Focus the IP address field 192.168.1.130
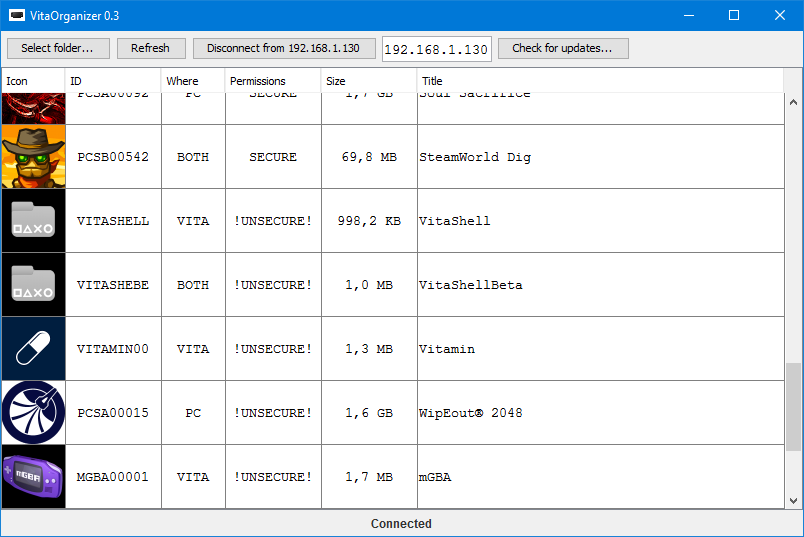 point(436,49)
